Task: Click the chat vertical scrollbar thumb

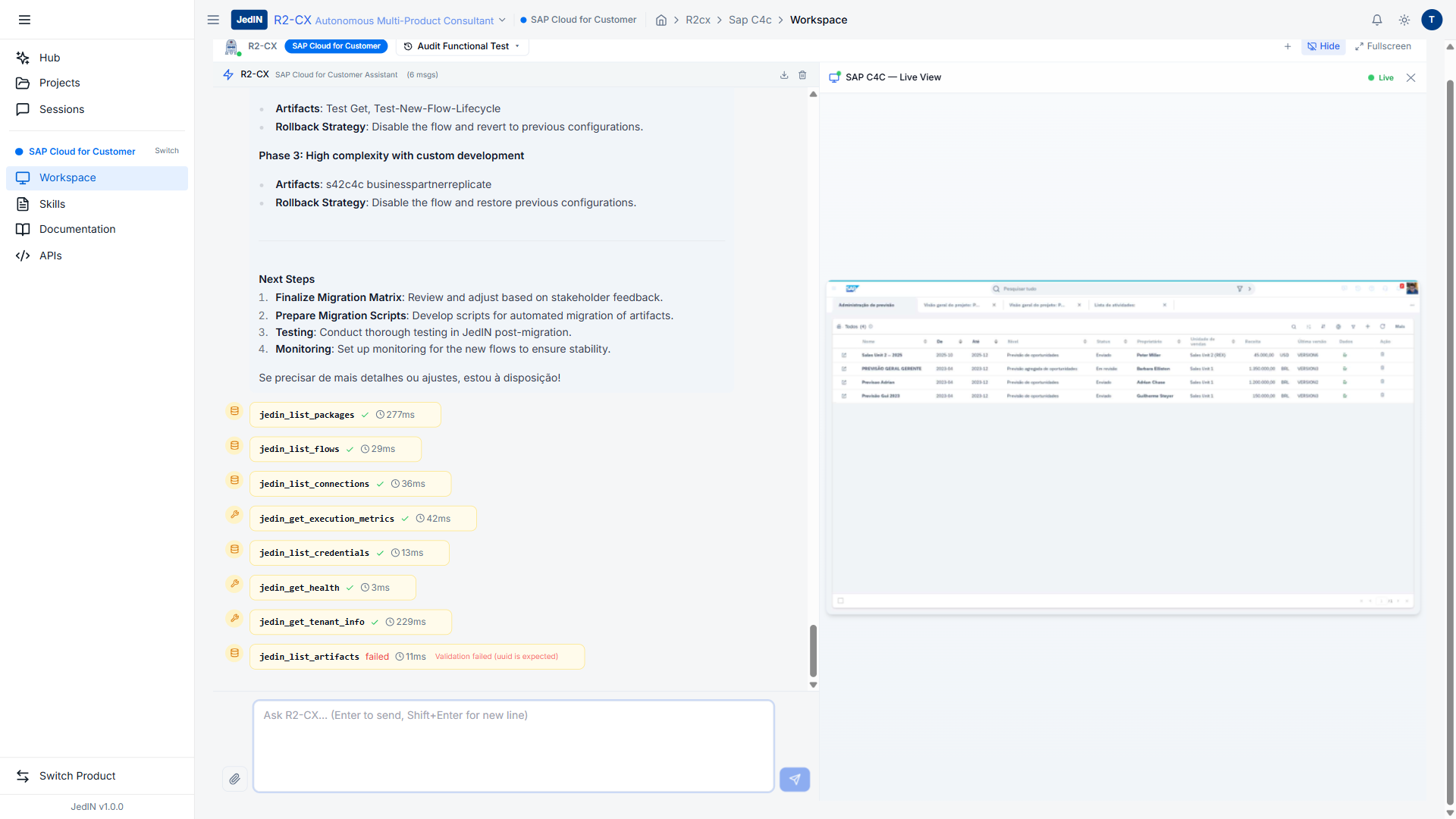Action: [x=813, y=650]
